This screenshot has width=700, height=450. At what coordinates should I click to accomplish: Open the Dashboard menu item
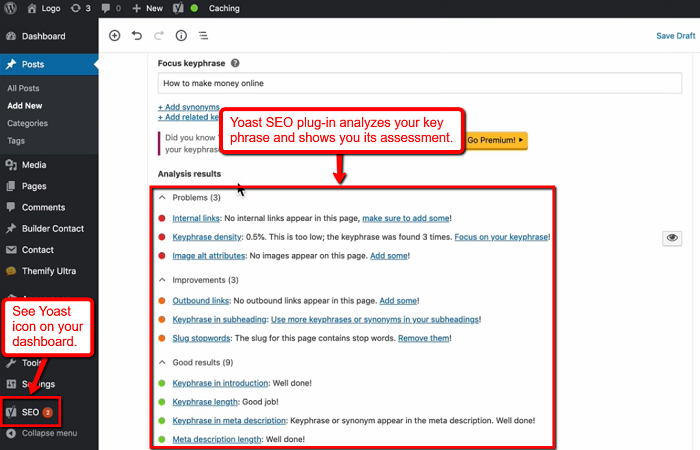(49, 36)
